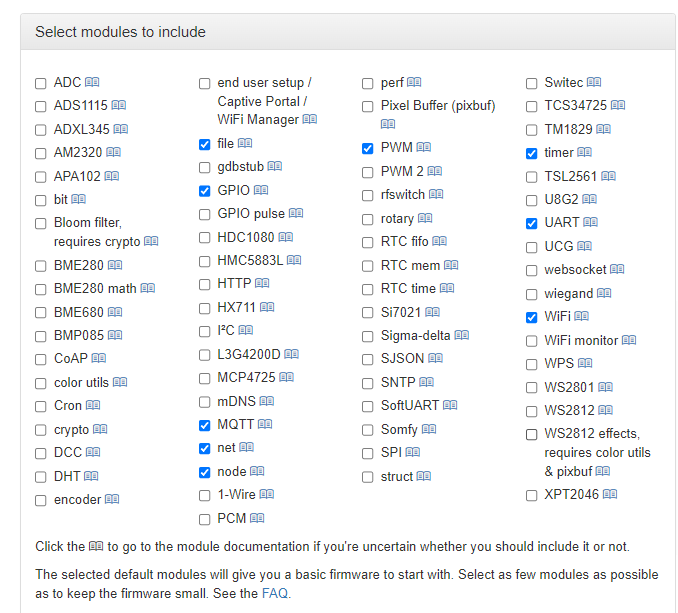678x613 pixels.
Task: Enable the Bloom filter checkbox
Action: pyautogui.click(x=41, y=223)
